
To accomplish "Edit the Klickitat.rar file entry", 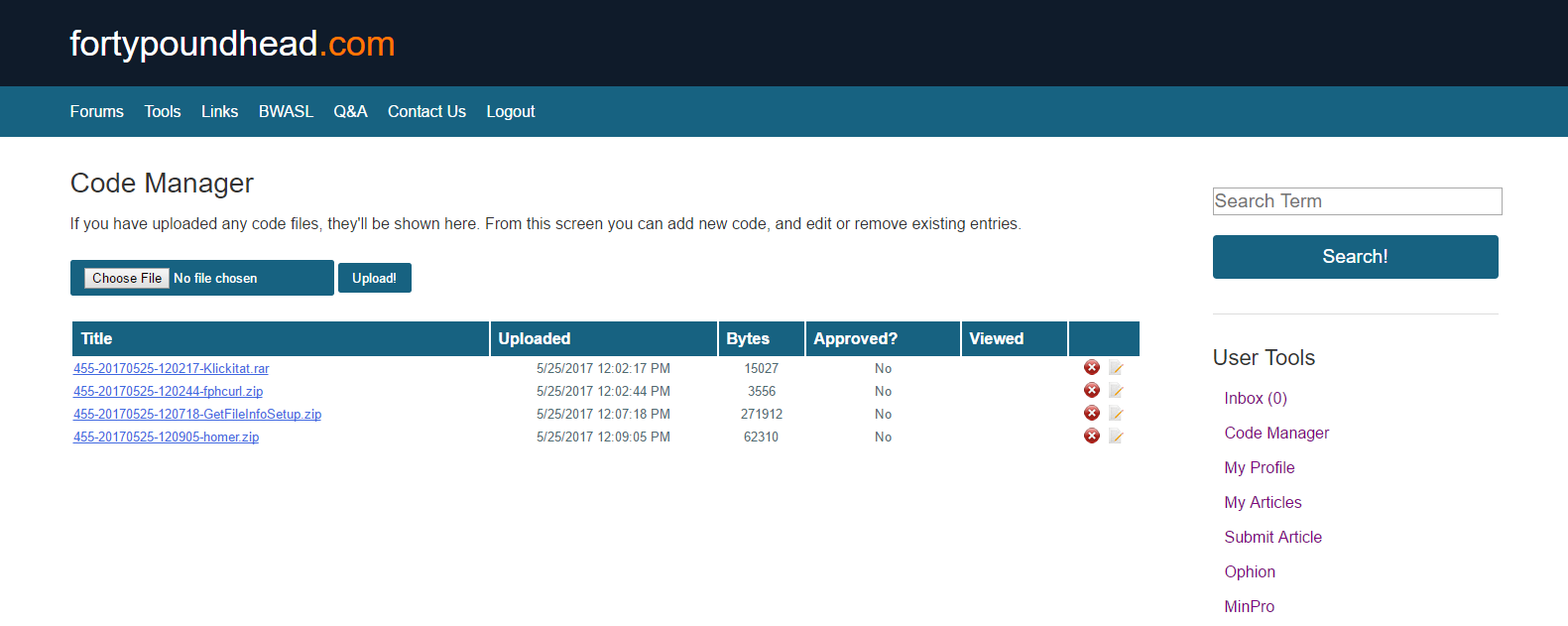I will point(1116,368).
